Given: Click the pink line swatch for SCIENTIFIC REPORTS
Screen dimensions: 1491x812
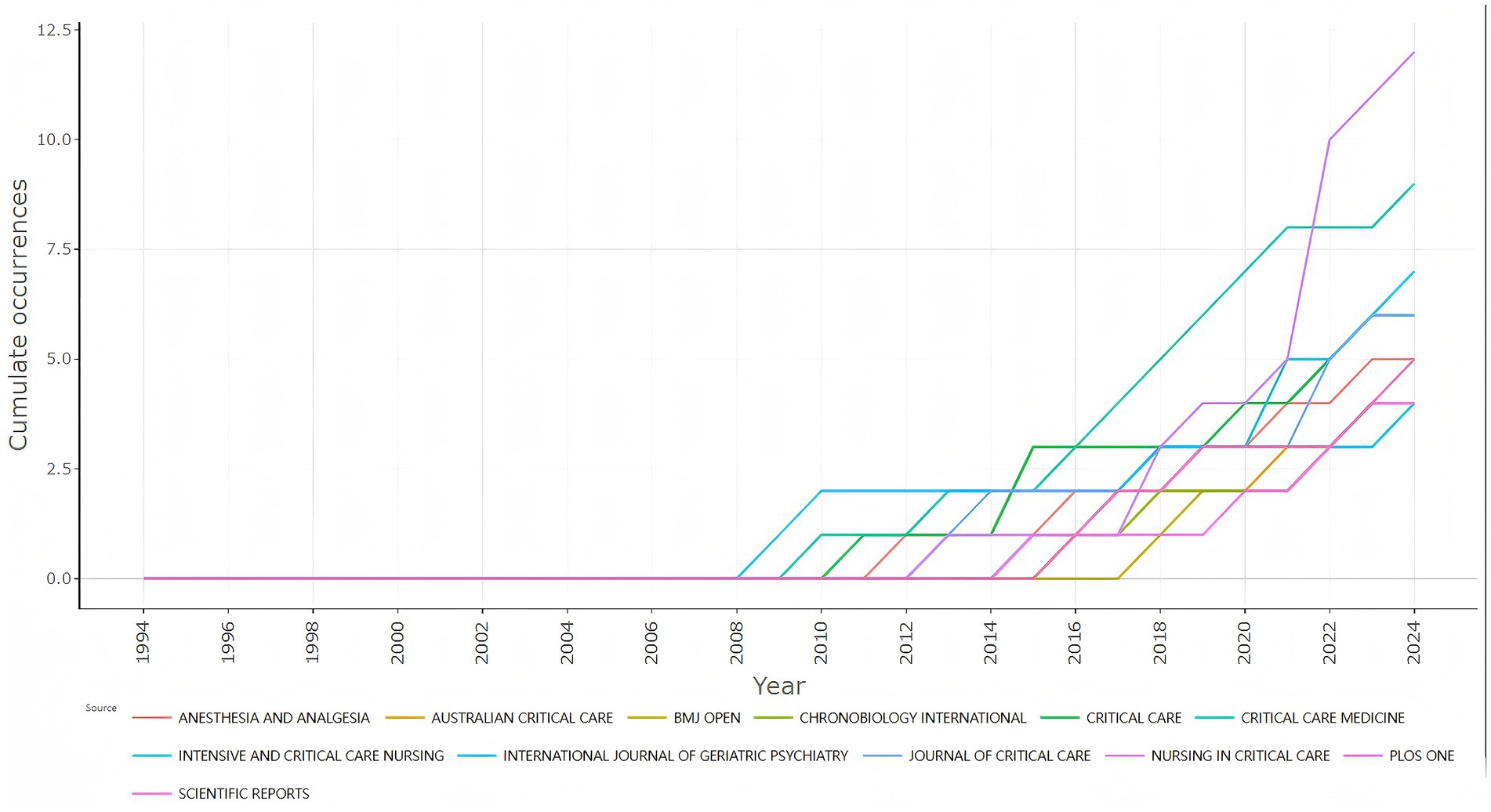Looking at the screenshot, I should click(151, 794).
